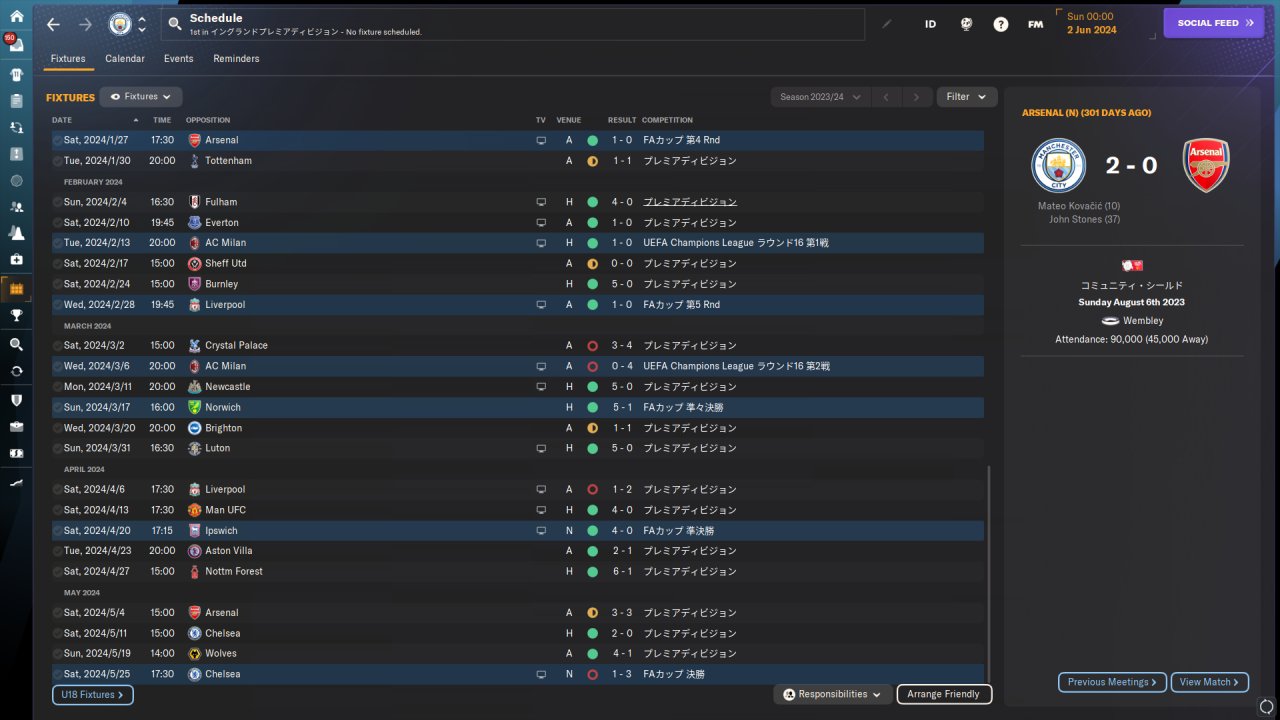1280x720 pixels.
Task: Open the Club Info shield icon in the sidebar
Action: (16, 400)
